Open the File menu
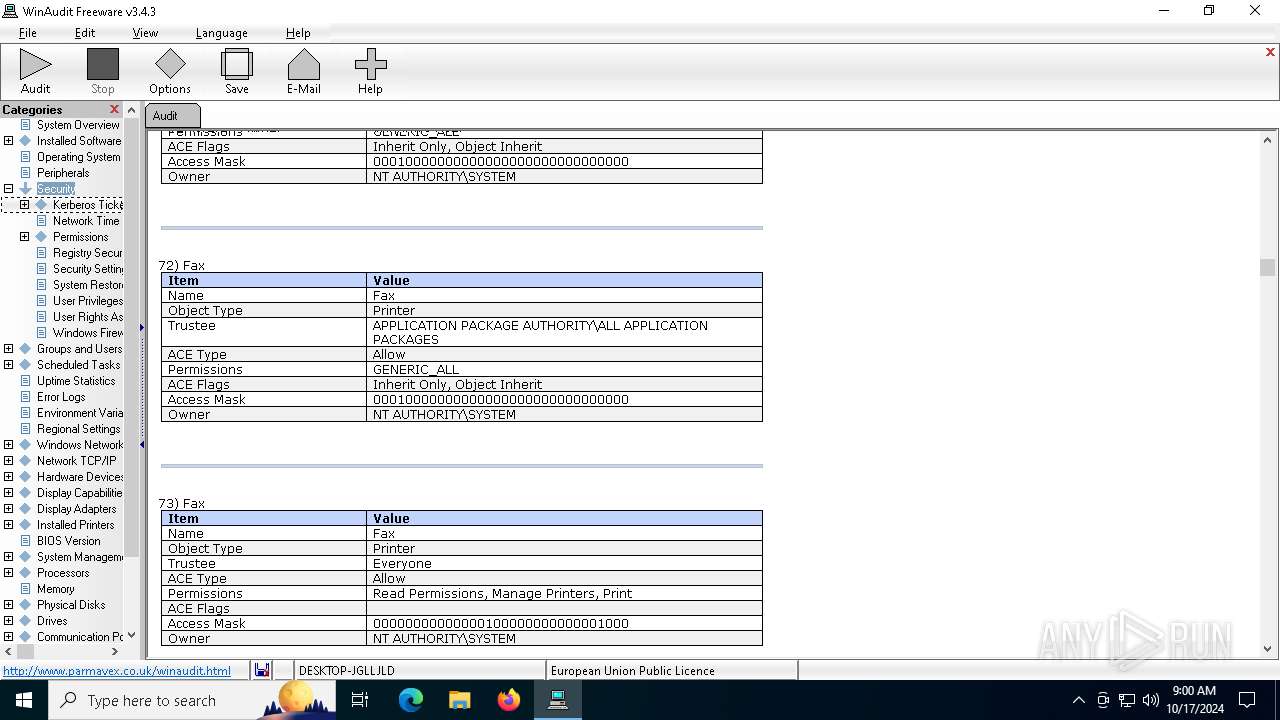Screen dimensions: 1280x720 pyautogui.click(x=27, y=33)
